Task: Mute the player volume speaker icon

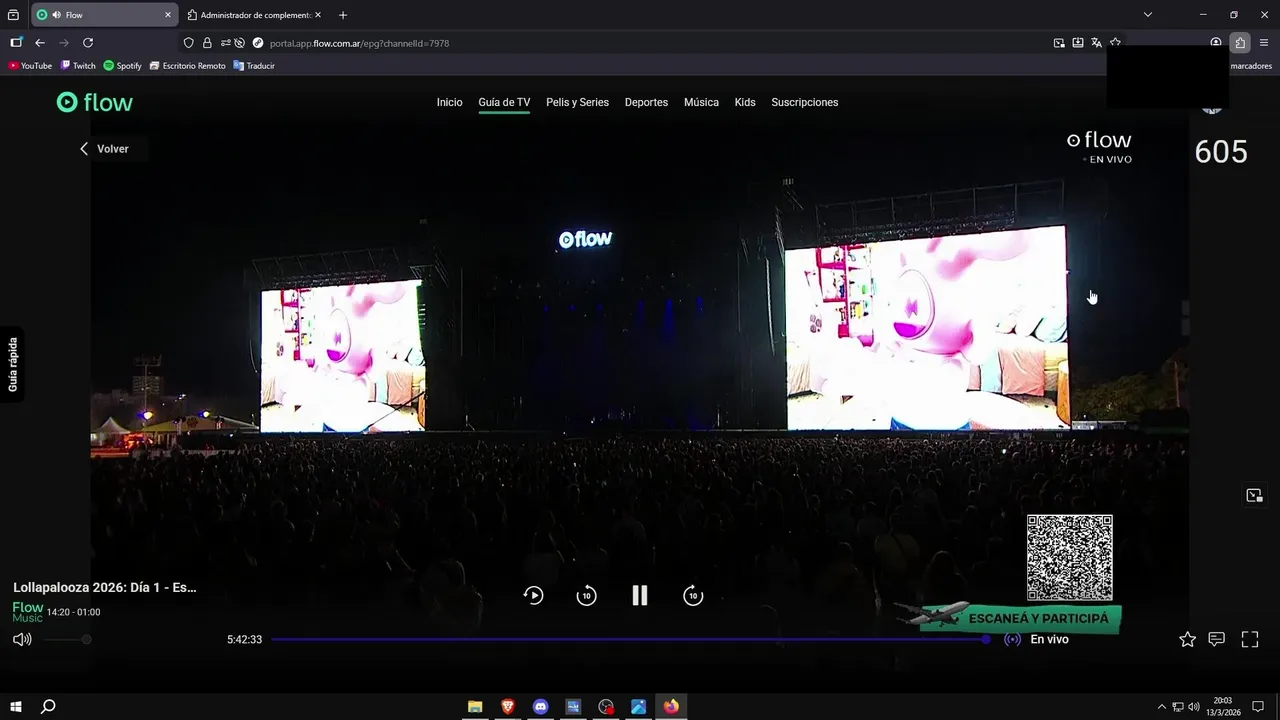Action: pos(22,639)
